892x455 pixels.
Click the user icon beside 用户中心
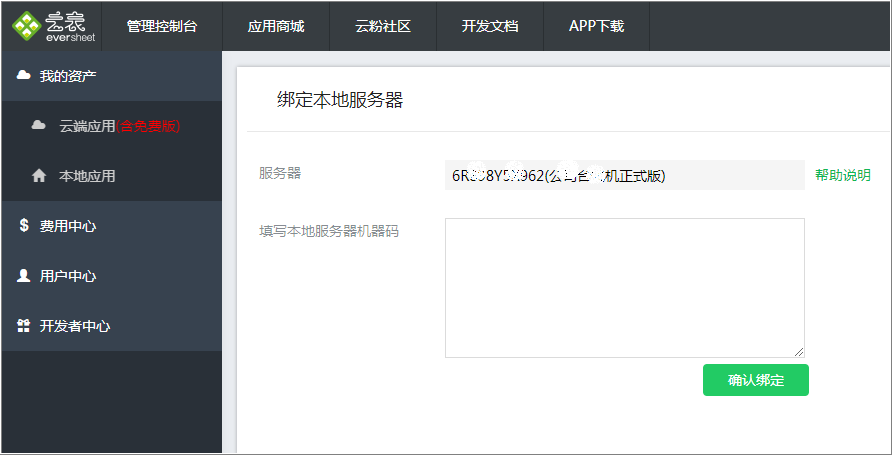(x=23, y=276)
